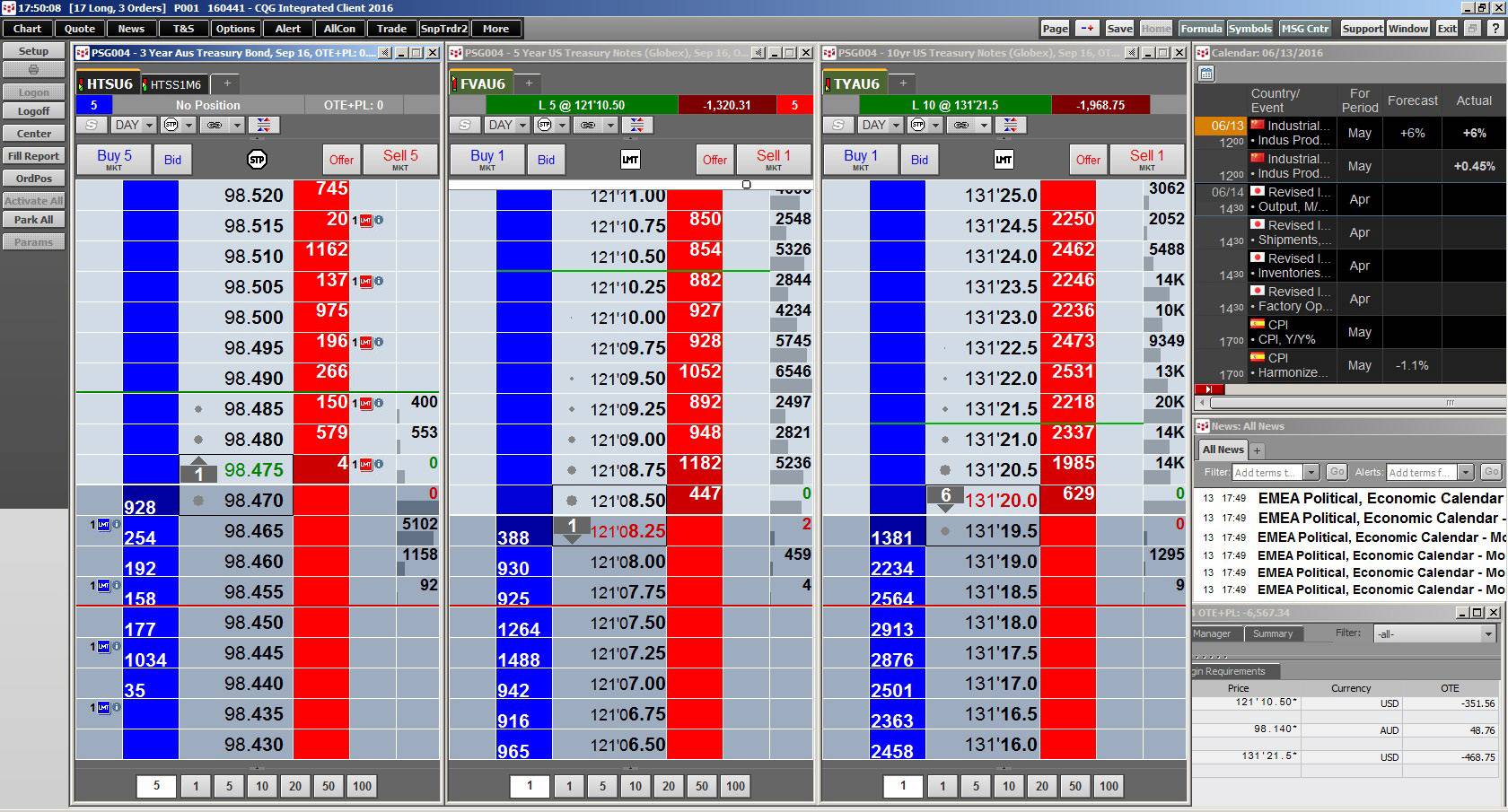This screenshot has width=1508, height=812.
Task: Click the minus-plus button next to Page
Action: [1087, 28]
